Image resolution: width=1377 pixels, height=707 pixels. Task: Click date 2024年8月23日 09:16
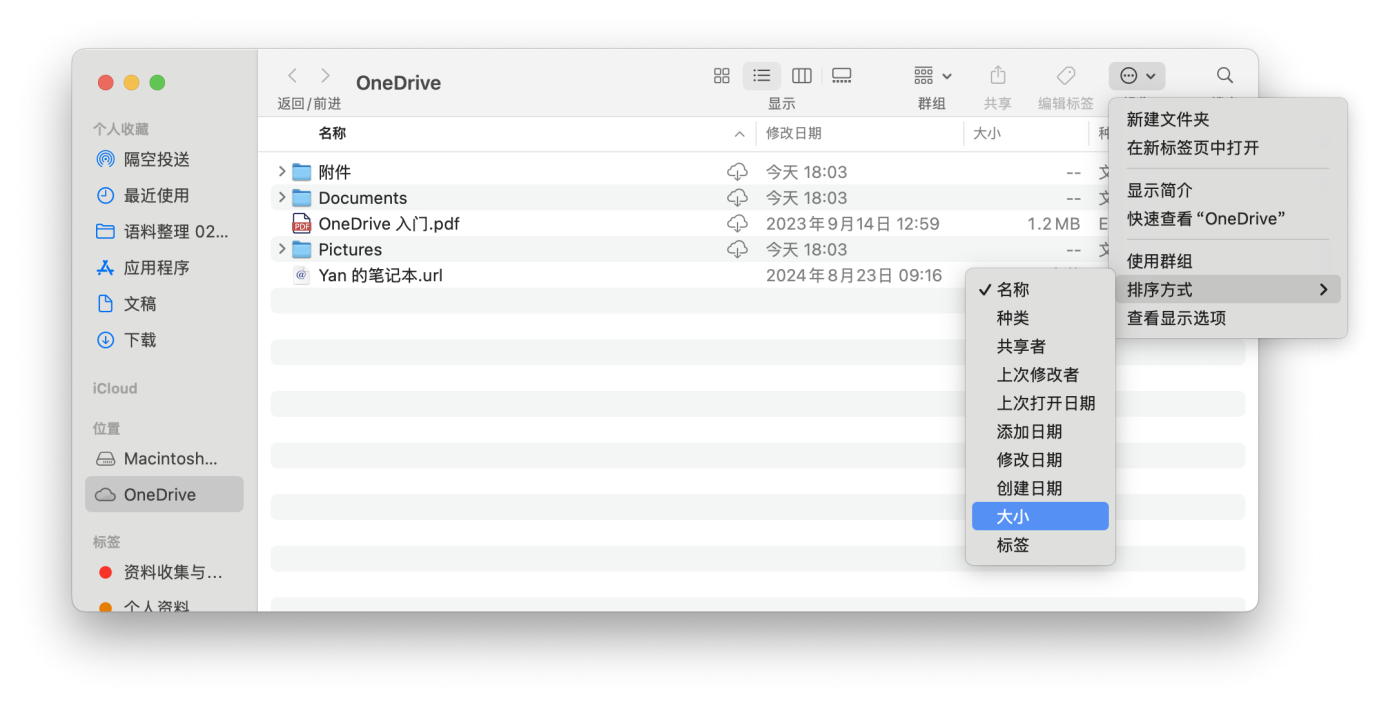pyautogui.click(x=854, y=275)
